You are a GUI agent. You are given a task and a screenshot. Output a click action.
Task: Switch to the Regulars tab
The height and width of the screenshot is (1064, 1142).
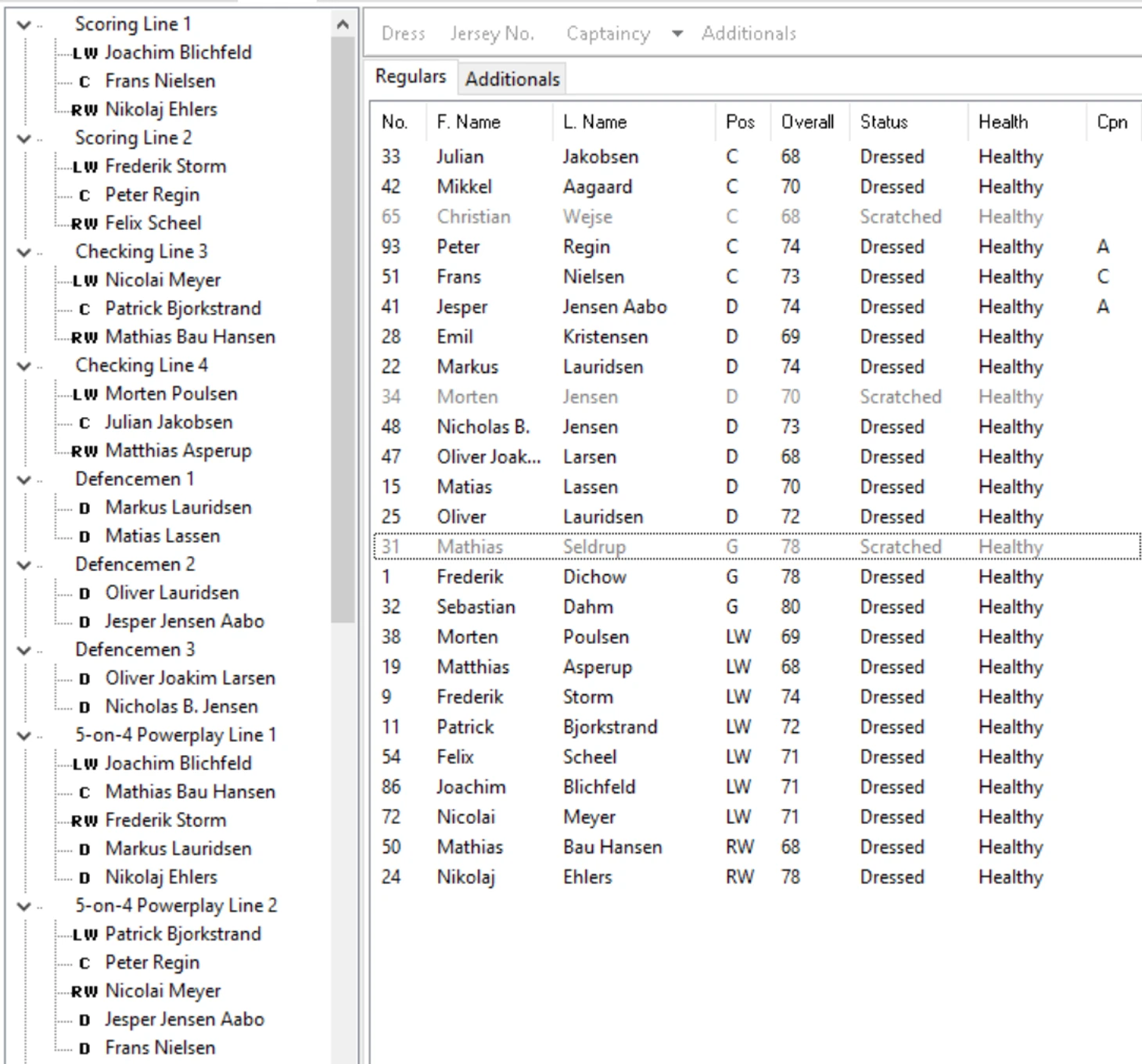point(411,77)
